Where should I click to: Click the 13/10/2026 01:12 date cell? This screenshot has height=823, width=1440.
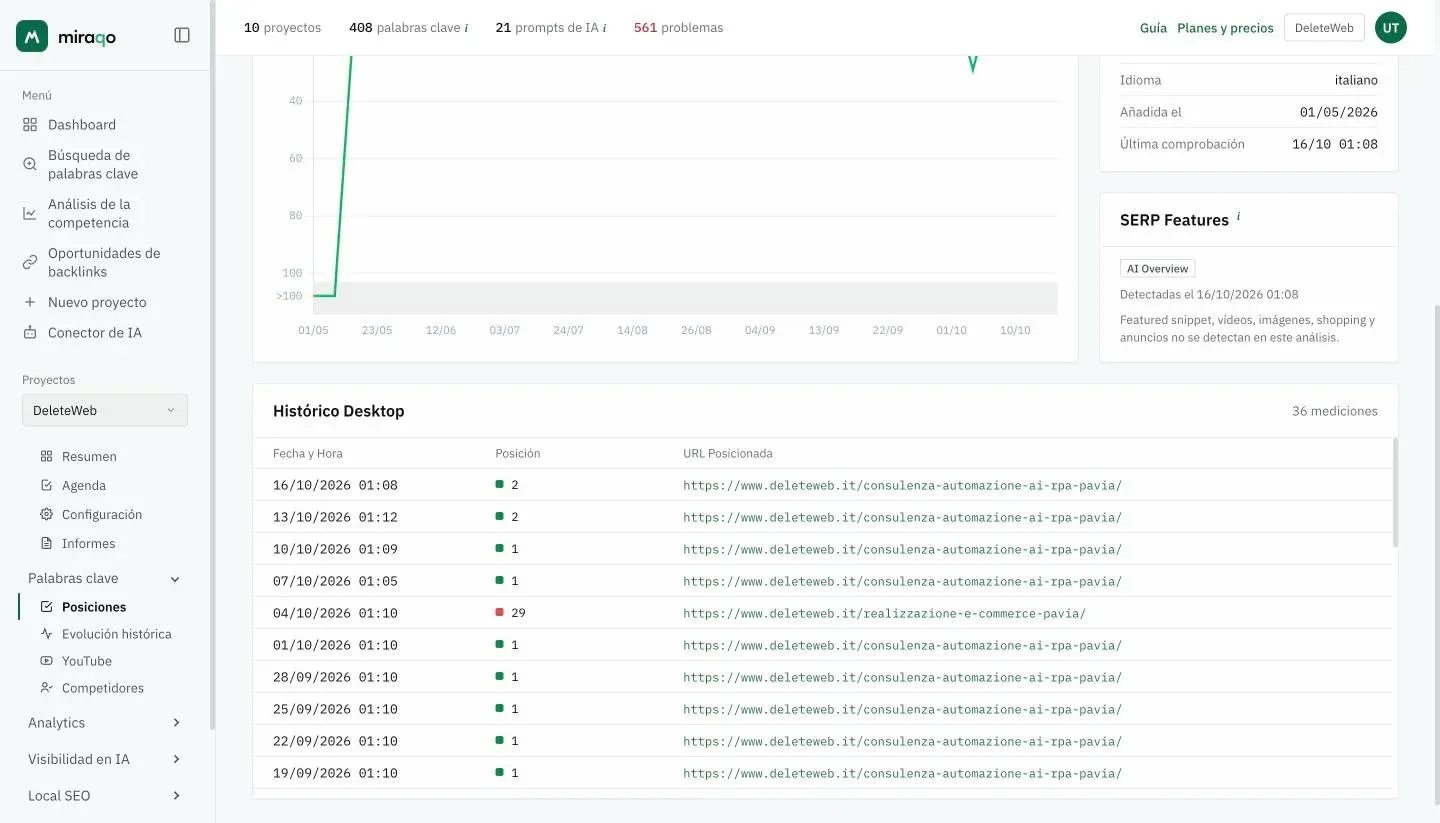pyautogui.click(x=335, y=517)
